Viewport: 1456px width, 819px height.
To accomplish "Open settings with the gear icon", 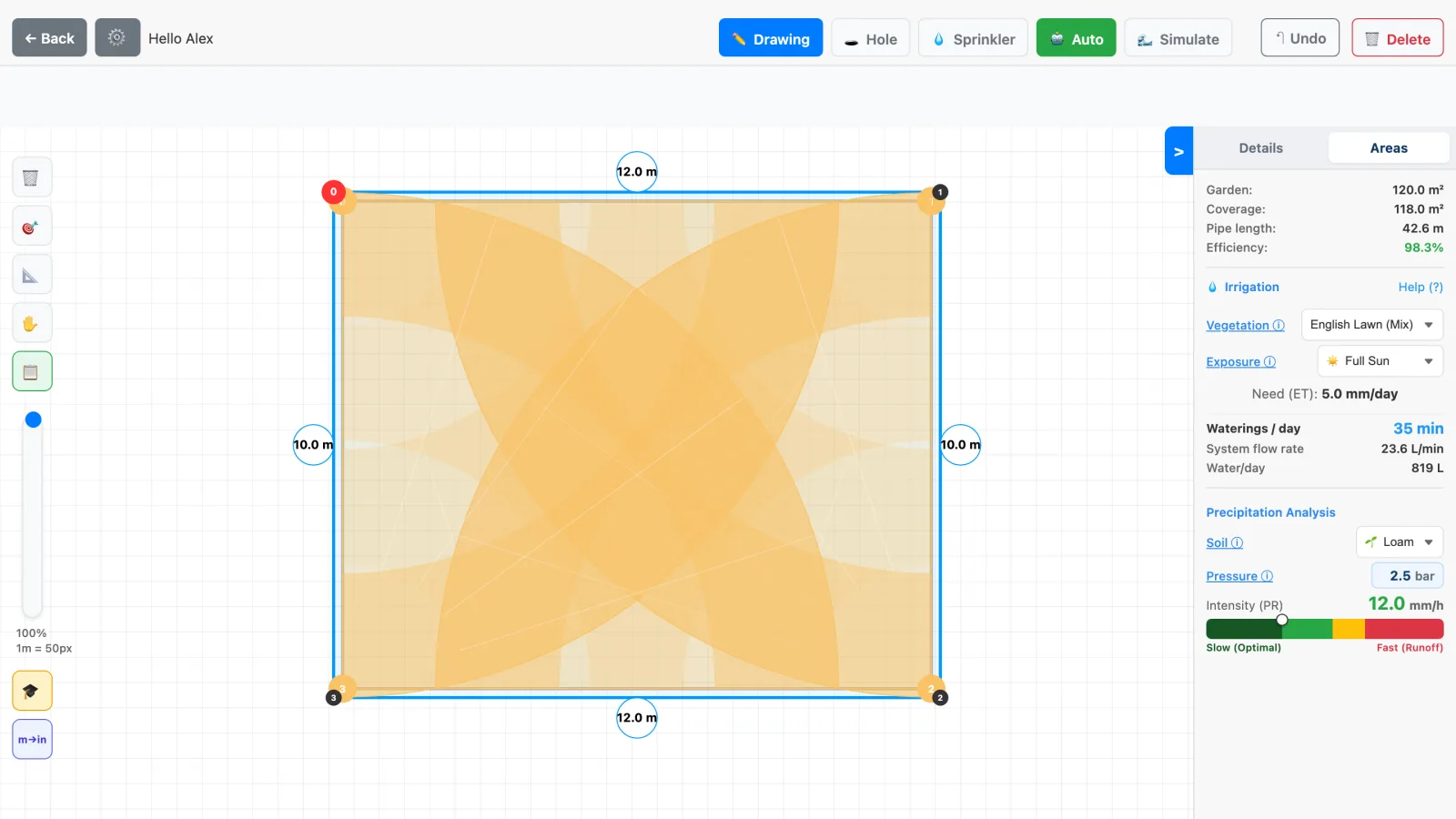I will click(x=117, y=37).
